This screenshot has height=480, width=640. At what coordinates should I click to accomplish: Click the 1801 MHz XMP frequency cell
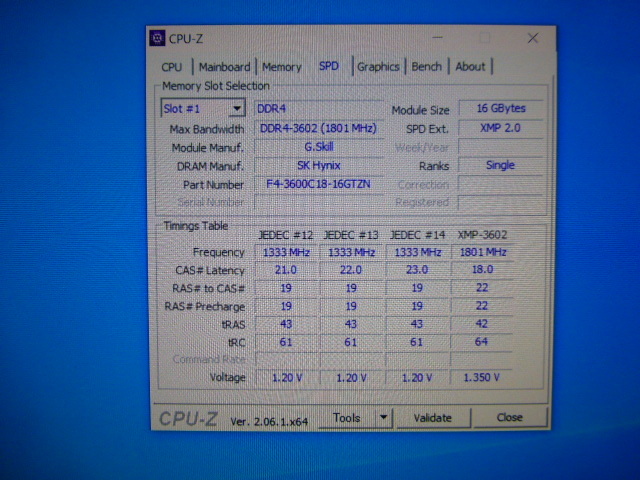(x=482, y=252)
